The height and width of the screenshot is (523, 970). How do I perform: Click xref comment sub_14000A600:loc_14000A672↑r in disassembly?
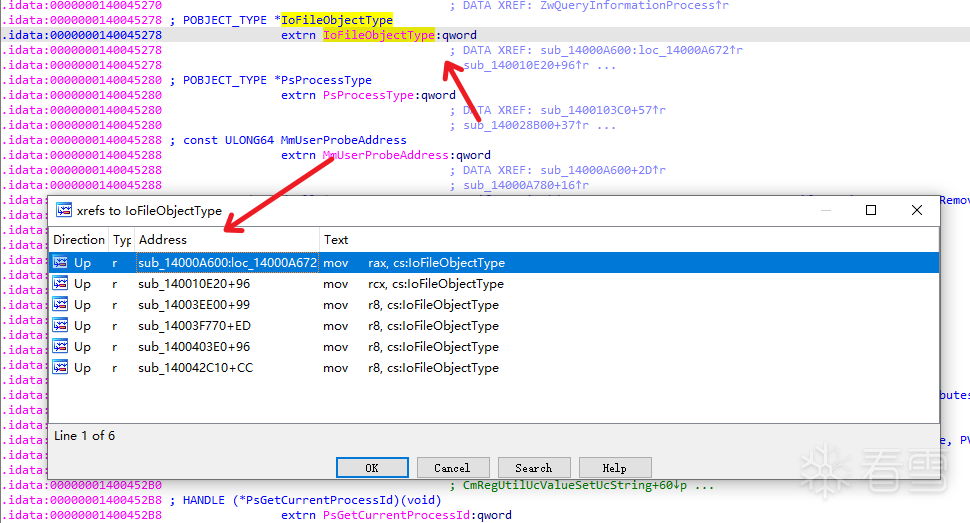click(x=642, y=50)
